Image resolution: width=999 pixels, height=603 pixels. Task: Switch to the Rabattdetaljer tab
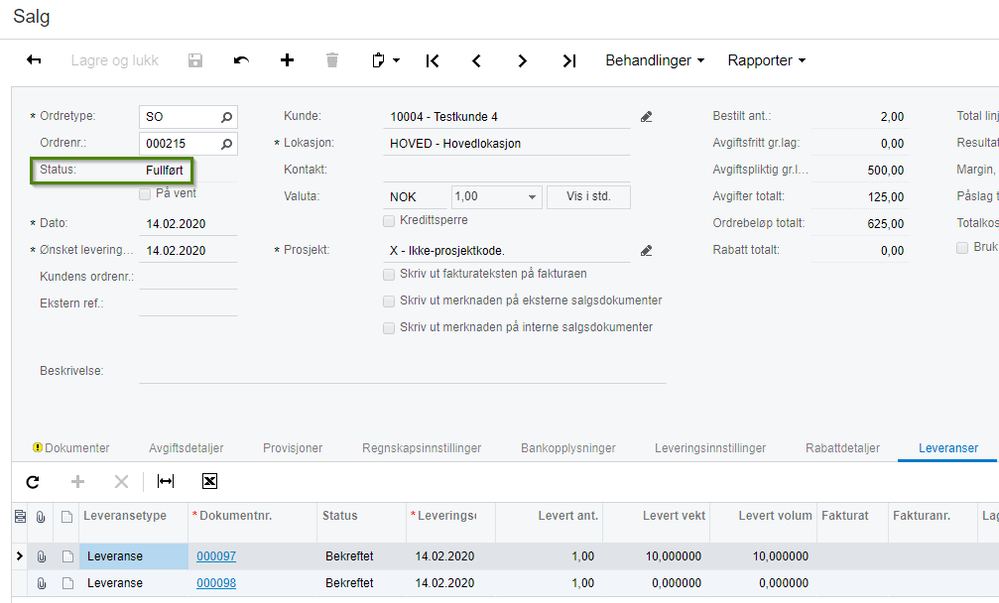coord(842,448)
